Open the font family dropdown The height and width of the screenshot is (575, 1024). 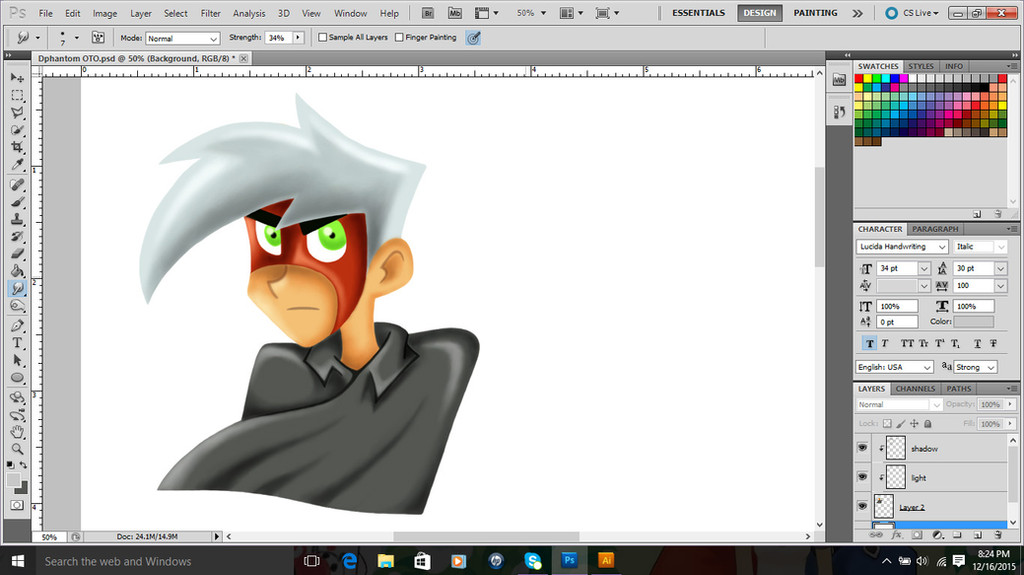(x=902, y=246)
